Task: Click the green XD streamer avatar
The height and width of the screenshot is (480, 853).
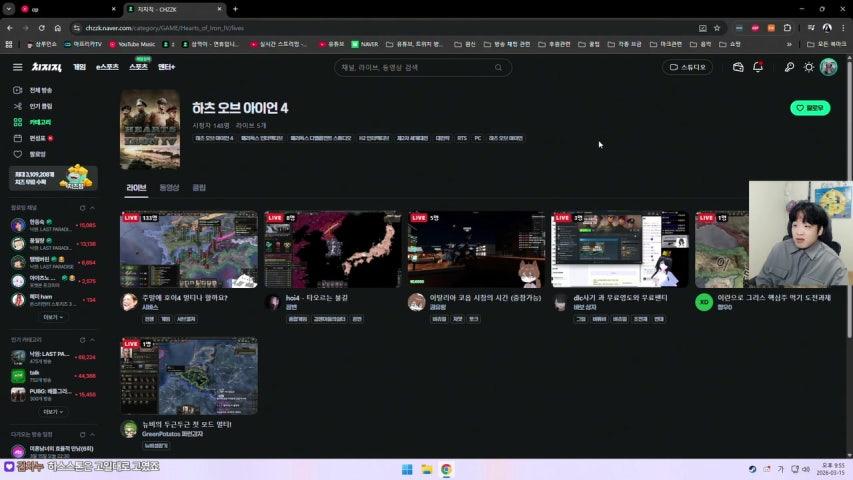Action: 704,302
